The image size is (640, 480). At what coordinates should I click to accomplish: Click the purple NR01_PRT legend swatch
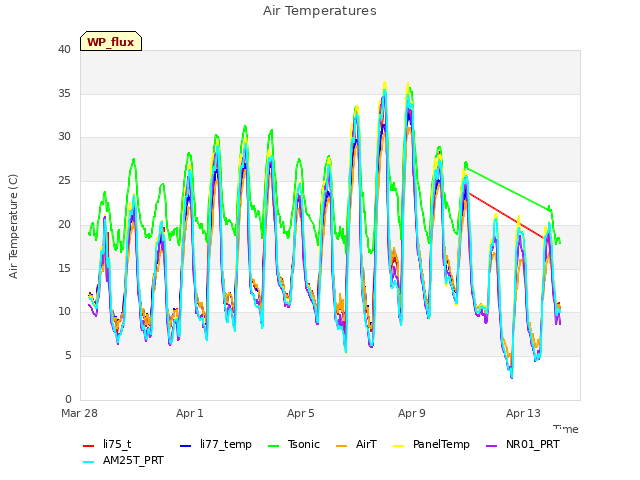492,446
